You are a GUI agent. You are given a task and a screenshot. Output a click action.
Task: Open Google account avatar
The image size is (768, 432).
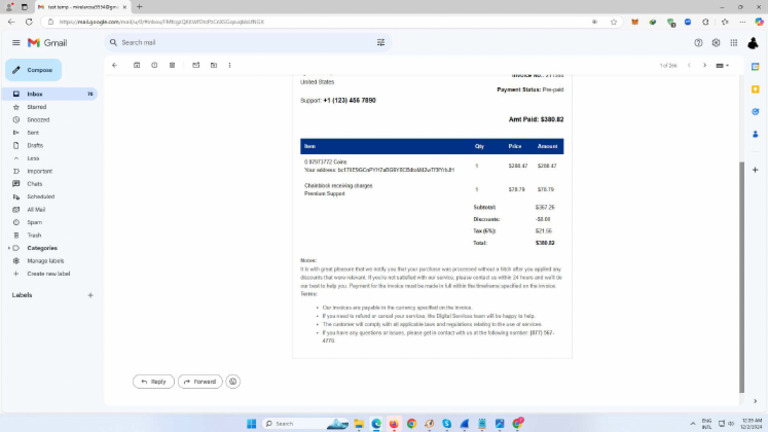753,43
